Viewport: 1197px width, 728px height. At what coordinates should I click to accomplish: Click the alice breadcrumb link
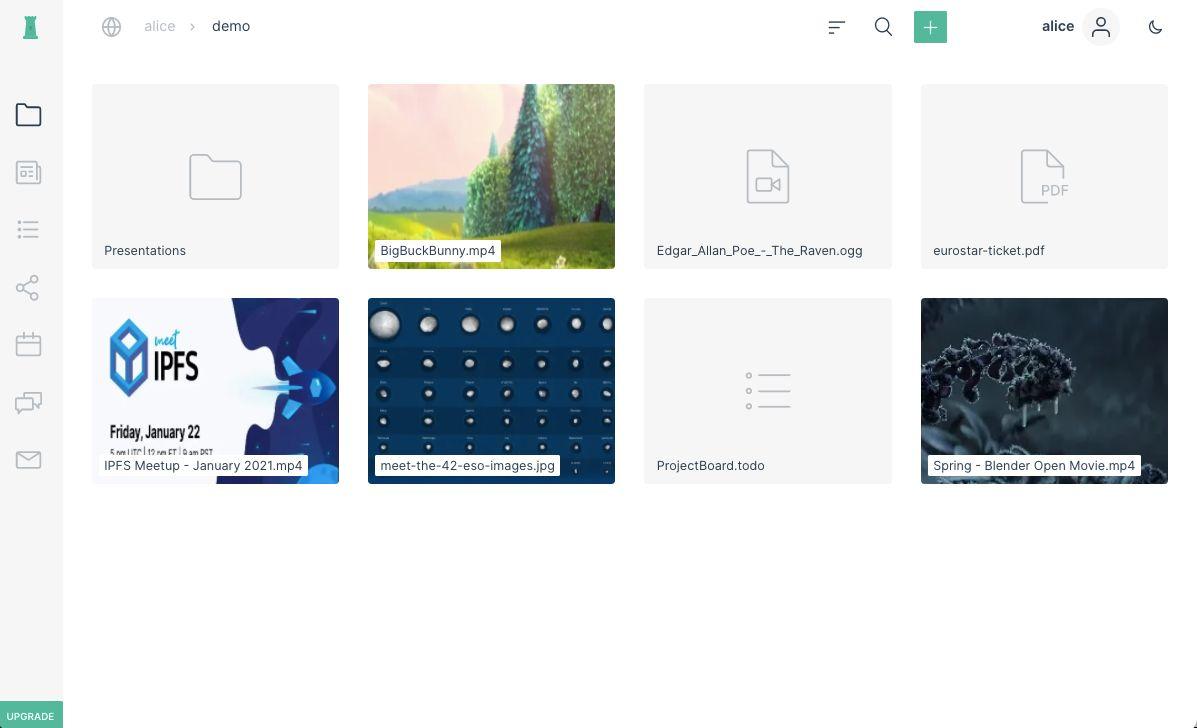160,26
